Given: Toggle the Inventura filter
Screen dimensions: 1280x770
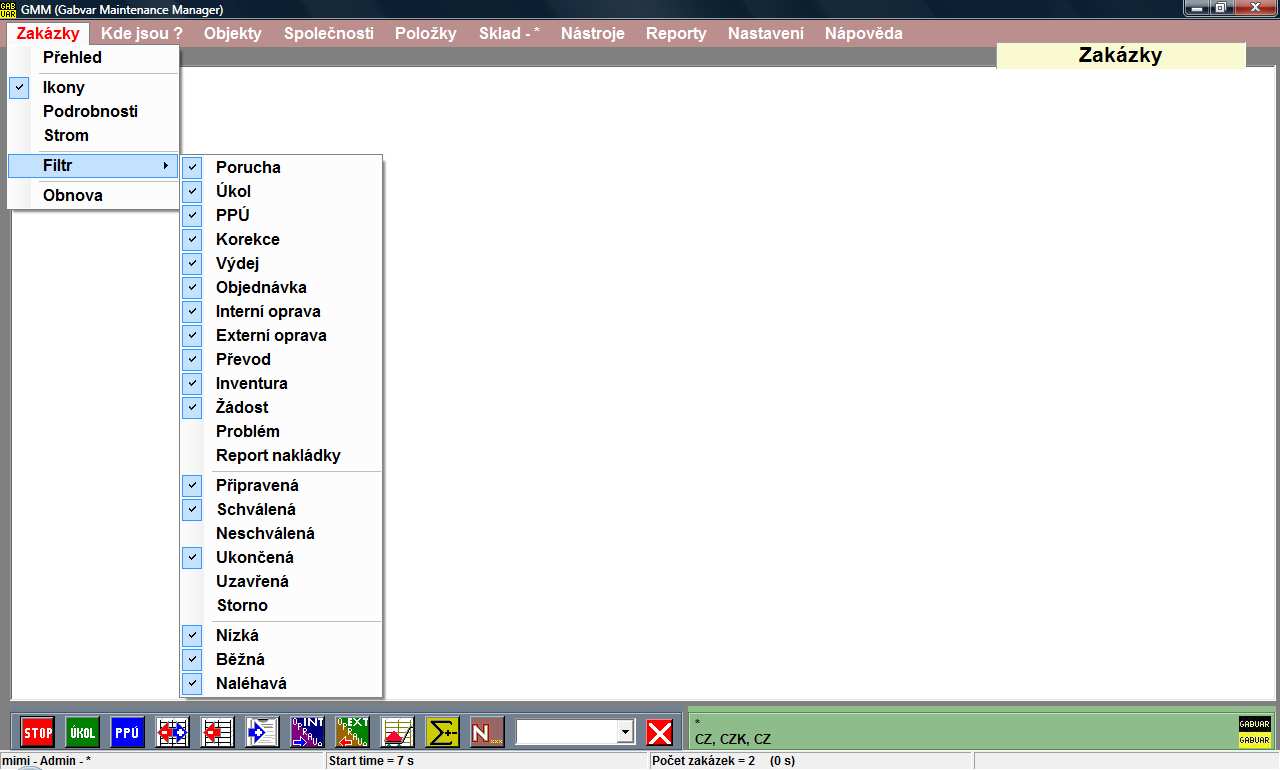Looking at the screenshot, I should click(282, 383).
